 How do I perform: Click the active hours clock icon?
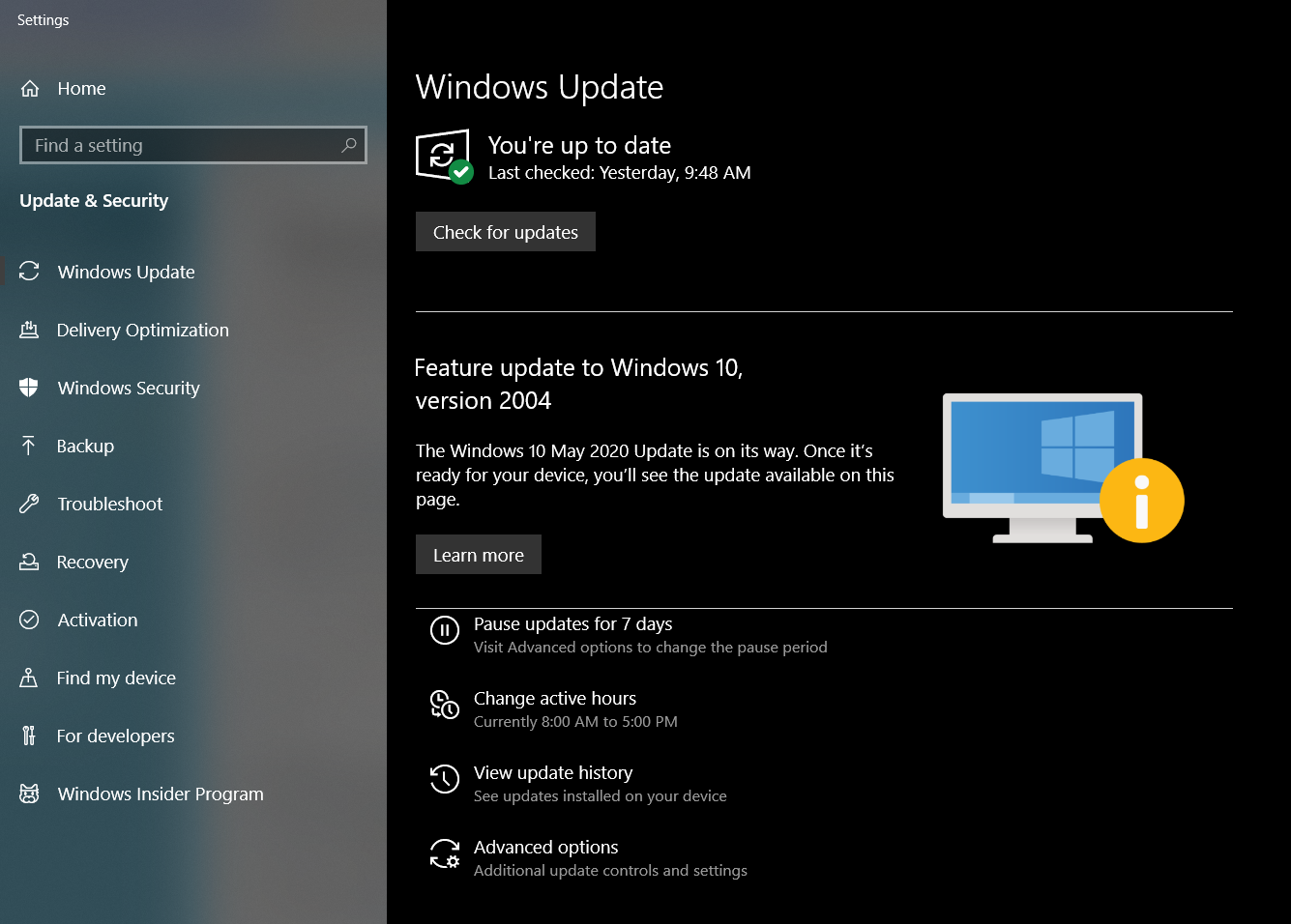point(445,705)
